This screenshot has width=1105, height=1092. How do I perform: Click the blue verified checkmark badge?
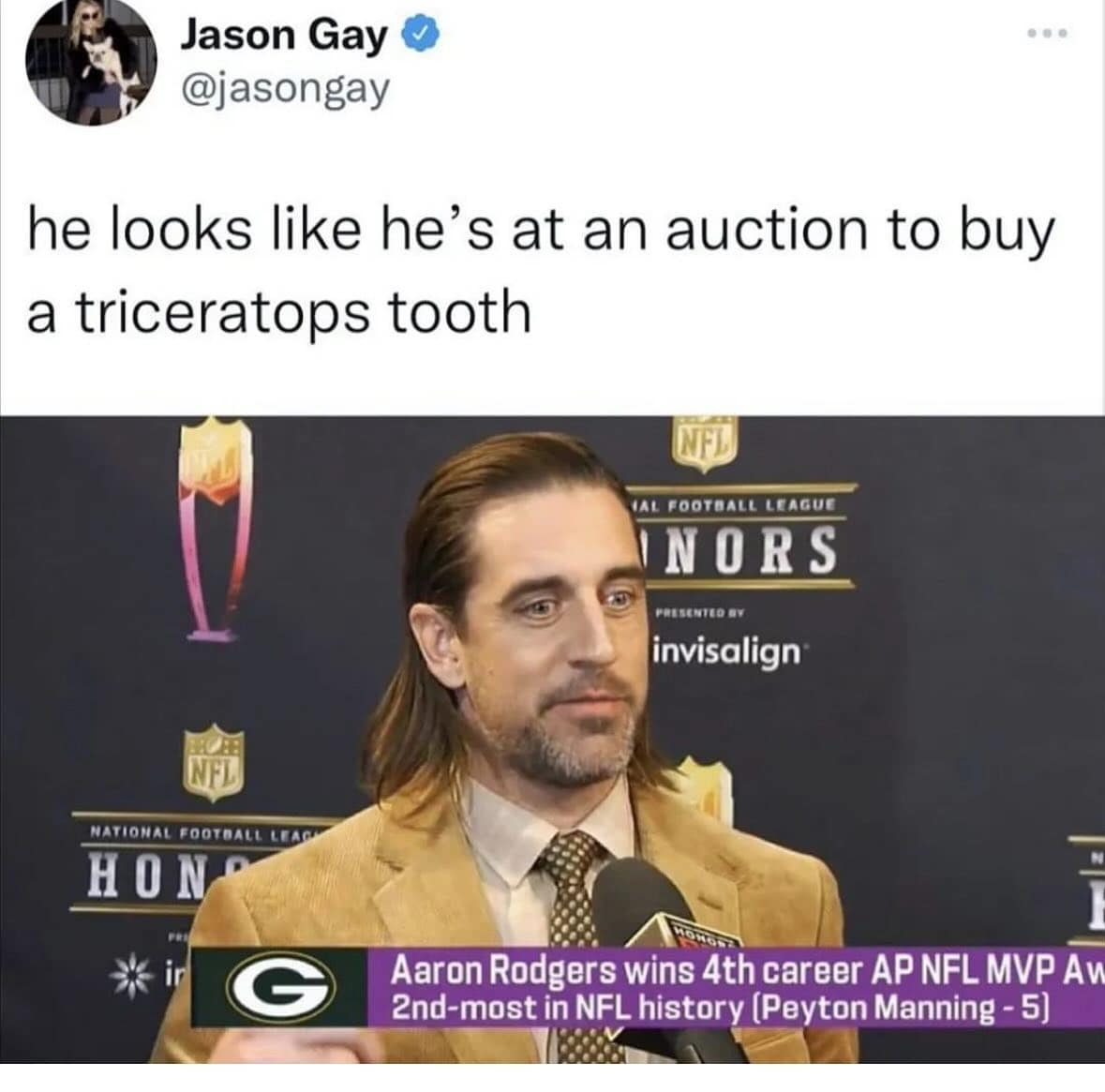421,36
